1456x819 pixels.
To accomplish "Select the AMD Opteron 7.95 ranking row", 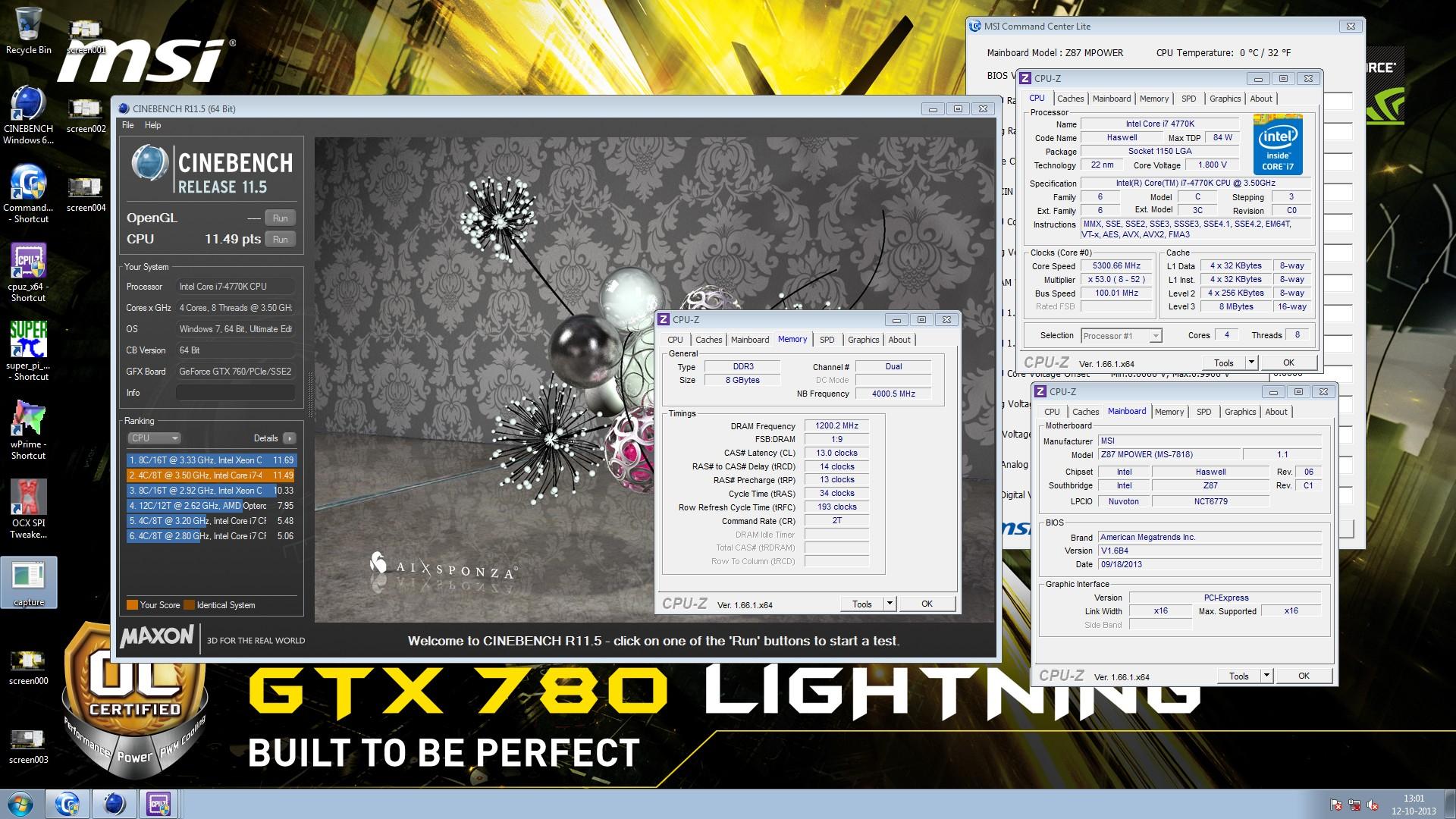I will [x=211, y=506].
